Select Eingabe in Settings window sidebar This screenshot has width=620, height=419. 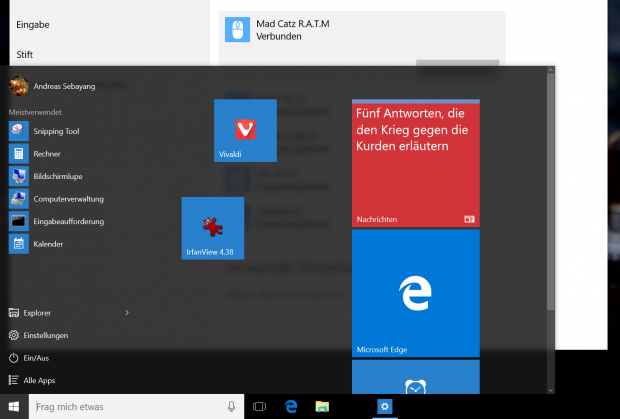click(33, 25)
